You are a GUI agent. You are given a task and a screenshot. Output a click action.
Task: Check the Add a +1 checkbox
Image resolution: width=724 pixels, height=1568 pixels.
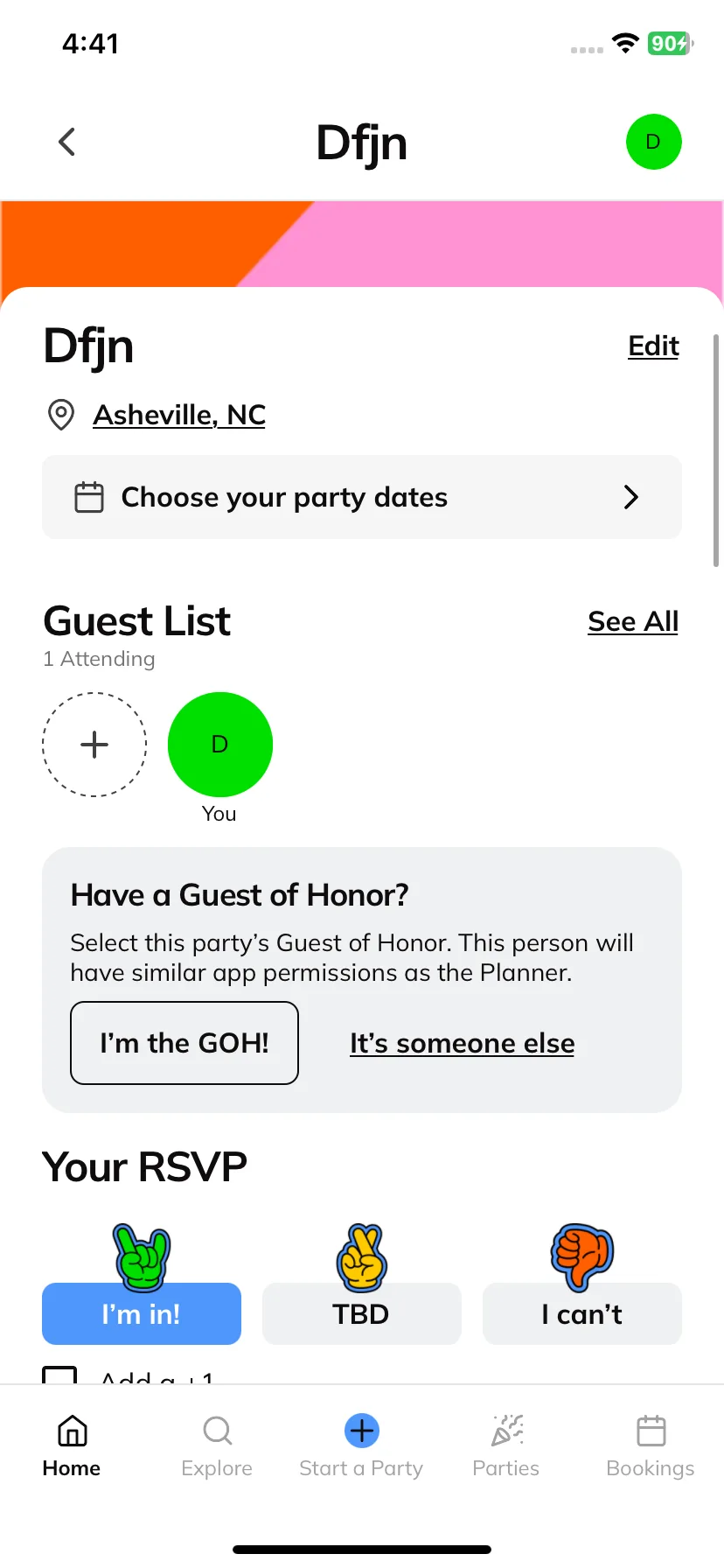pyautogui.click(x=60, y=1375)
